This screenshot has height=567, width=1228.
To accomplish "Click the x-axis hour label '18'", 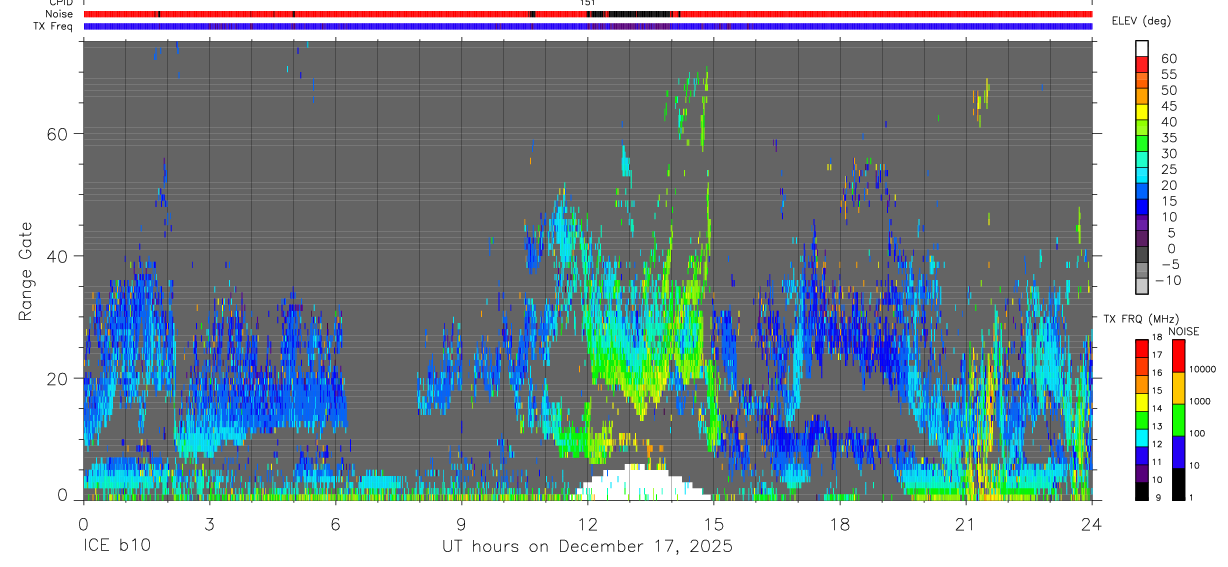I will pyautogui.click(x=839, y=524).
